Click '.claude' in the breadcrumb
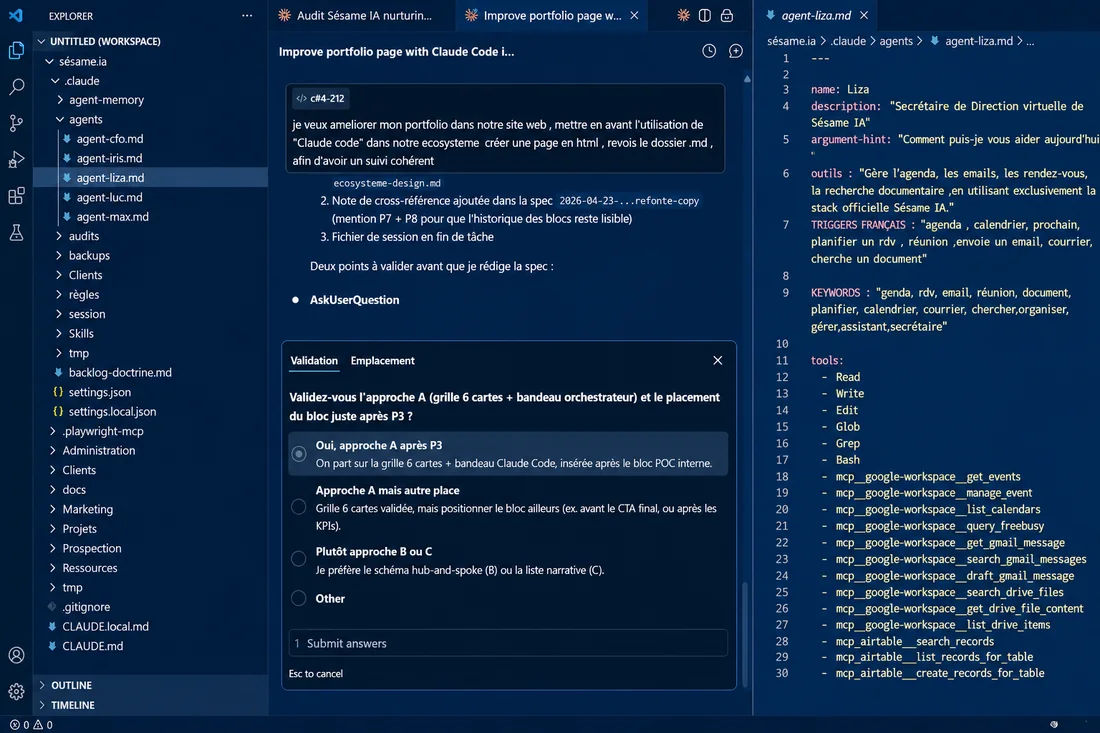Screen dimensions: 1100x733 point(848,41)
